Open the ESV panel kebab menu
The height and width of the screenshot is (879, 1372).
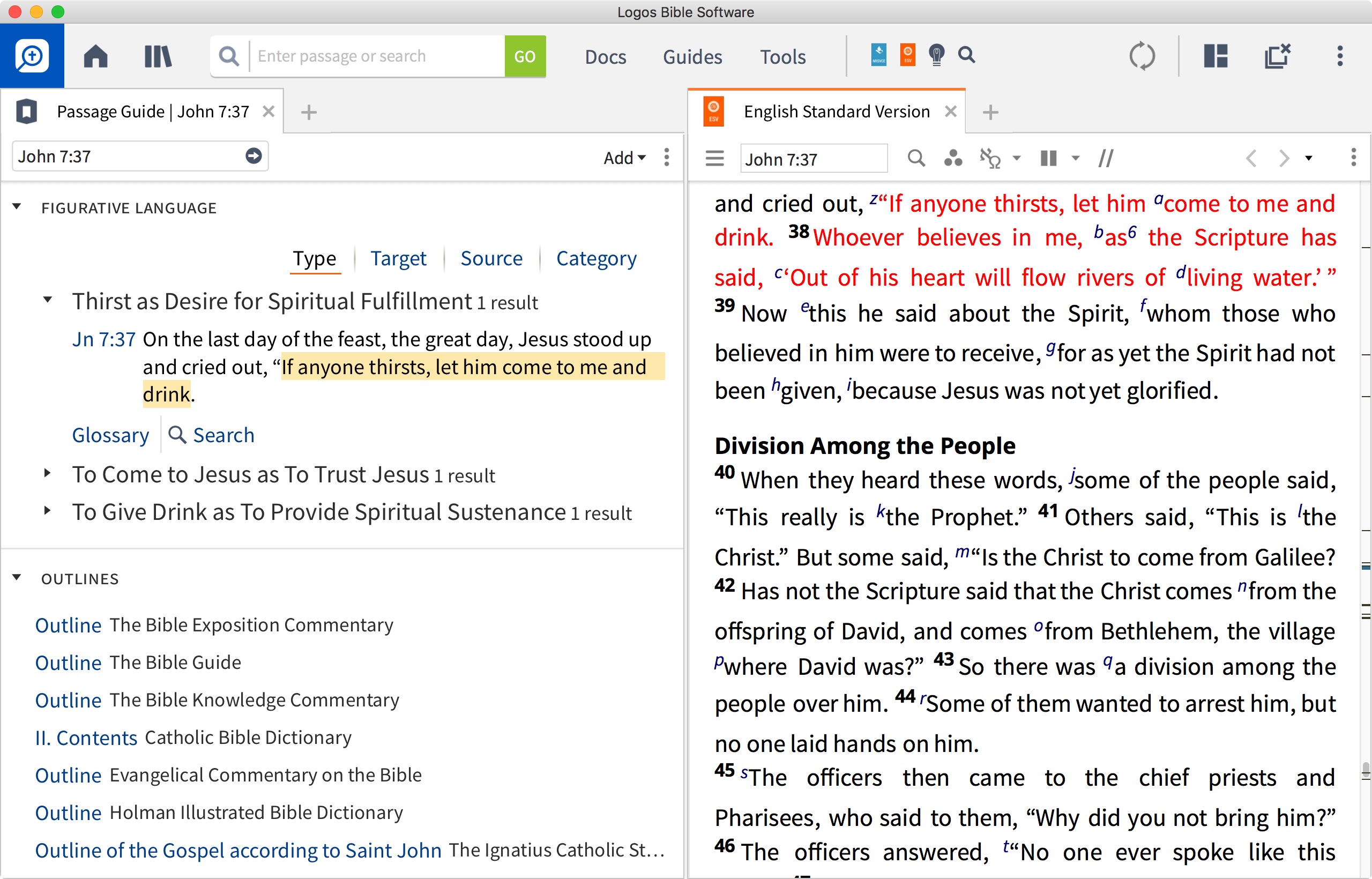(1353, 157)
